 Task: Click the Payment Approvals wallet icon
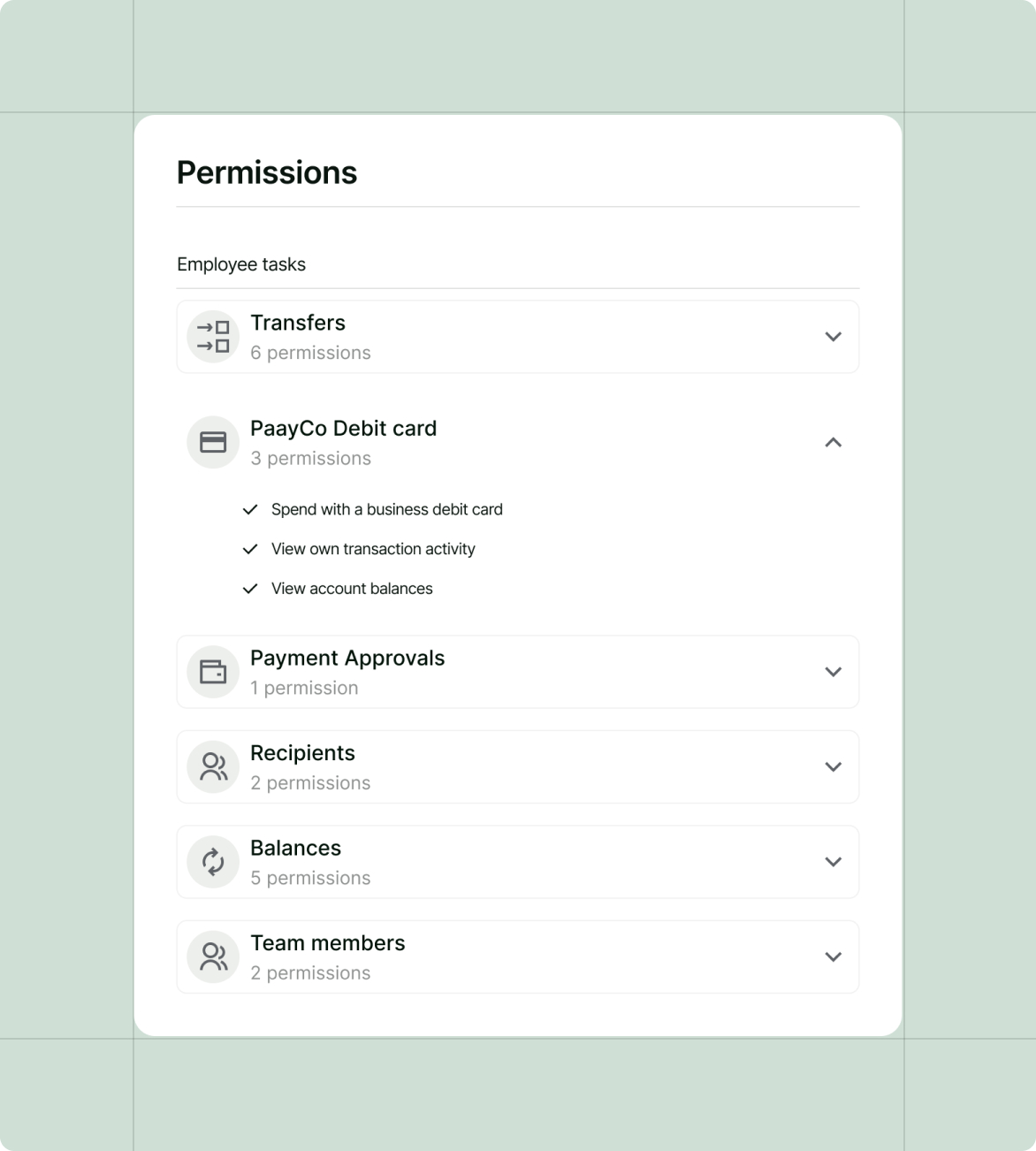(x=213, y=672)
